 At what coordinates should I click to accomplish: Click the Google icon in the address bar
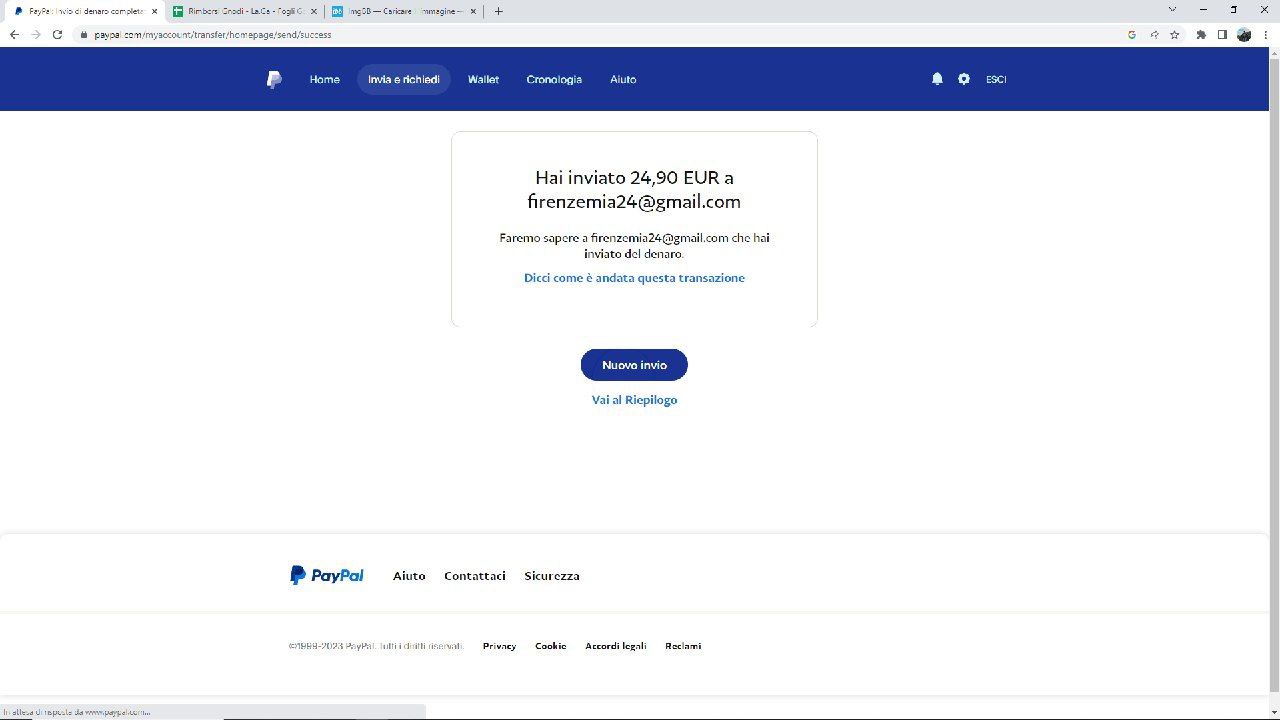pyautogui.click(x=1132, y=34)
